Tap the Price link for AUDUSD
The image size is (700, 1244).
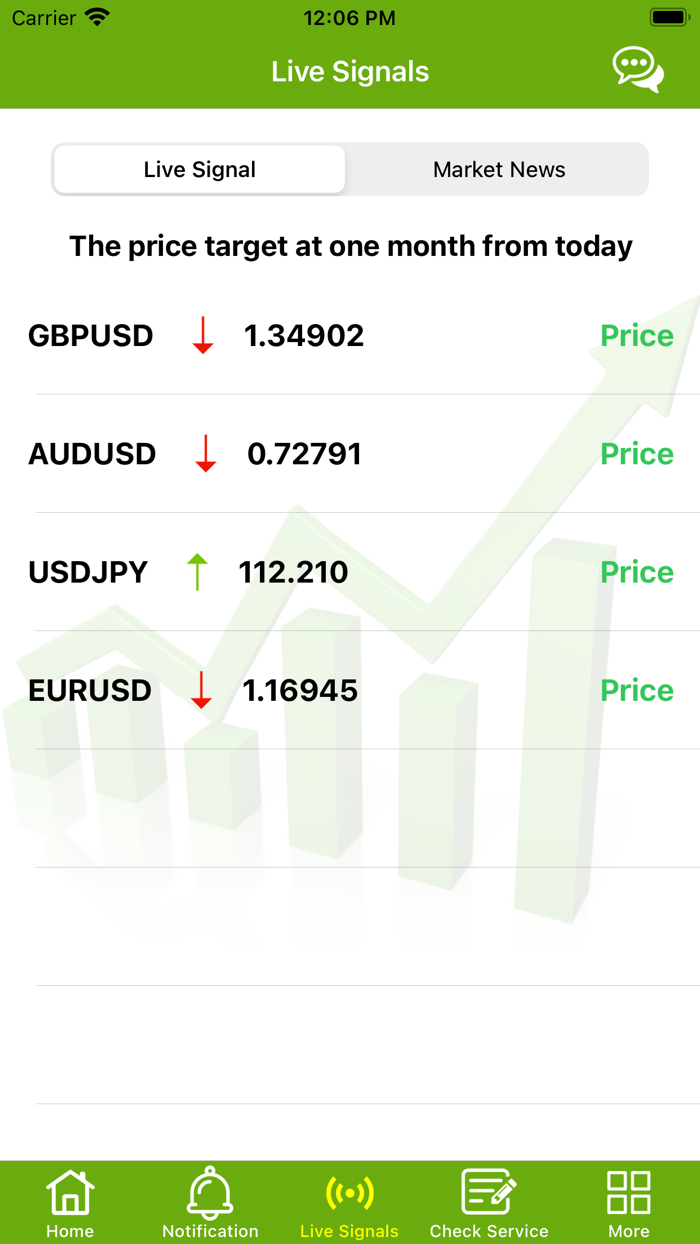click(636, 454)
